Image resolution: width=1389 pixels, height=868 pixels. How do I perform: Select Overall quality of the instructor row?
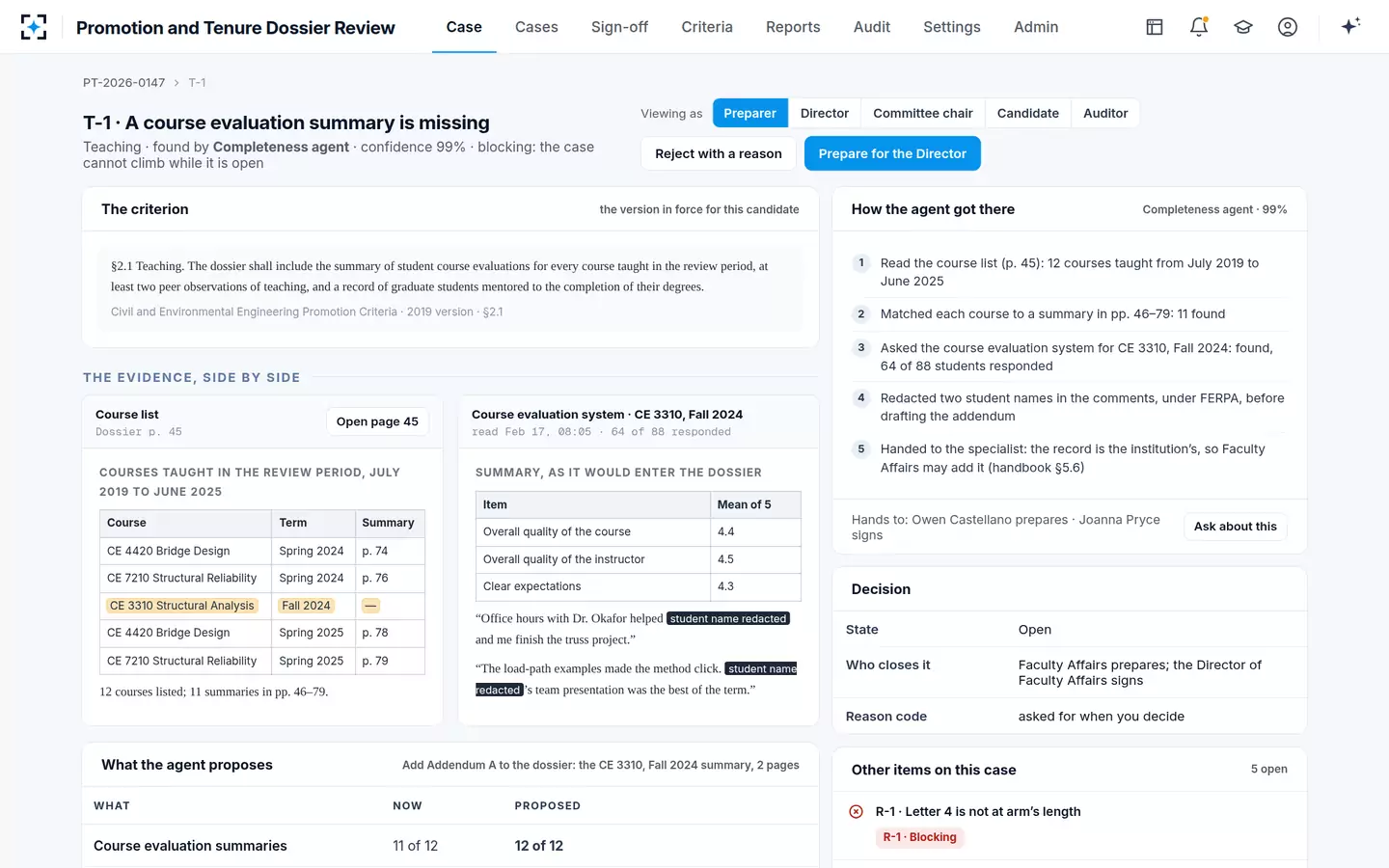pyautogui.click(x=638, y=559)
